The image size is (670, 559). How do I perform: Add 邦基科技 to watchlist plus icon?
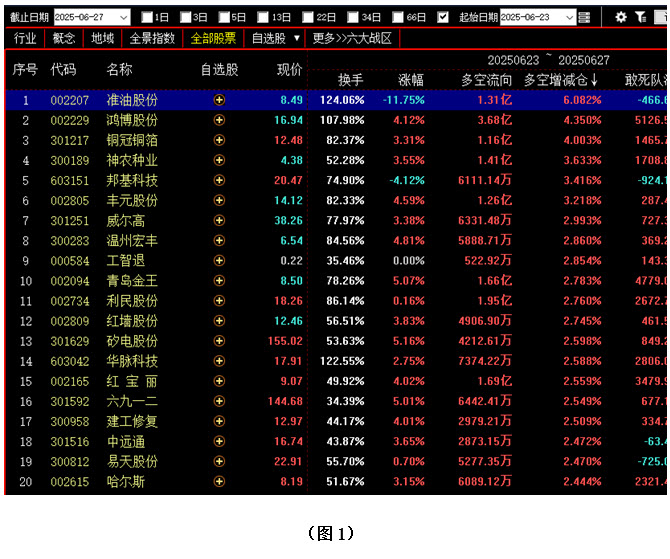click(x=219, y=180)
